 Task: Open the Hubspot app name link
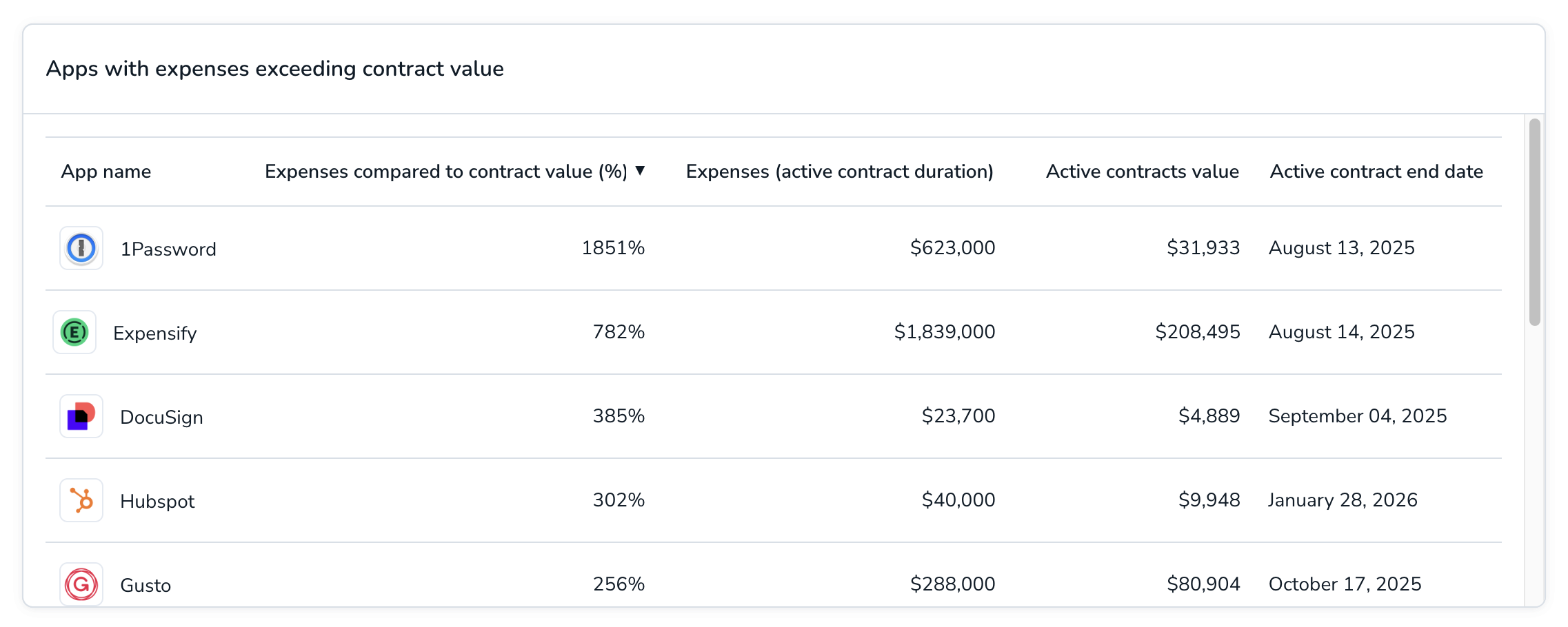point(157,502)
